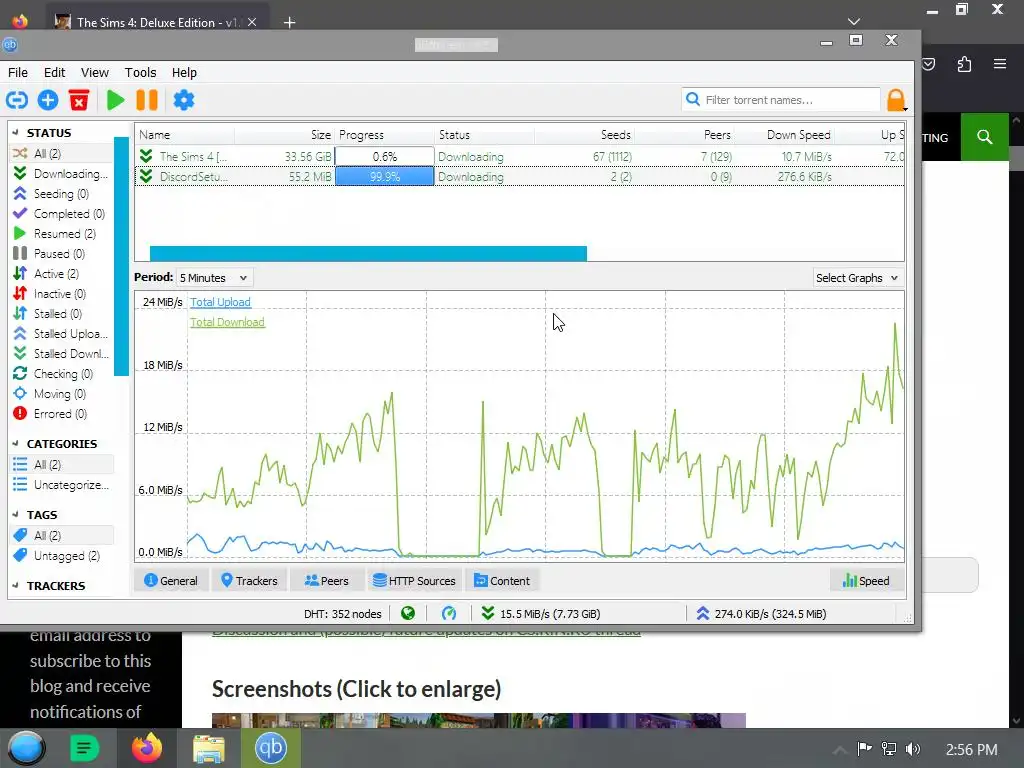
Task: Filter by Downloading status
Action: 61,174
